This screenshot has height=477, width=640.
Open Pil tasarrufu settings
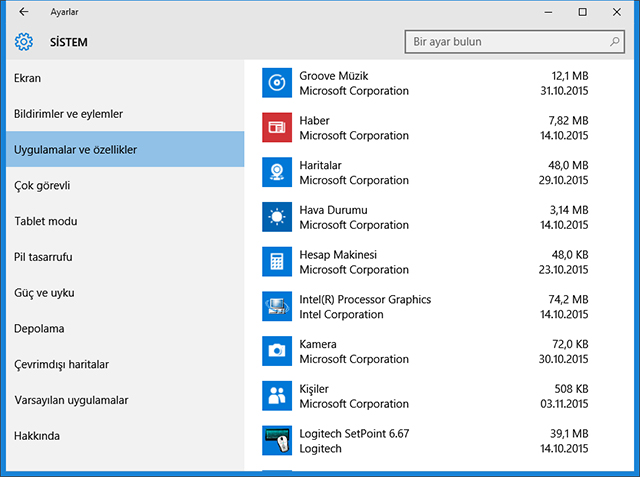pyautogui.click(x=125, y=257)
